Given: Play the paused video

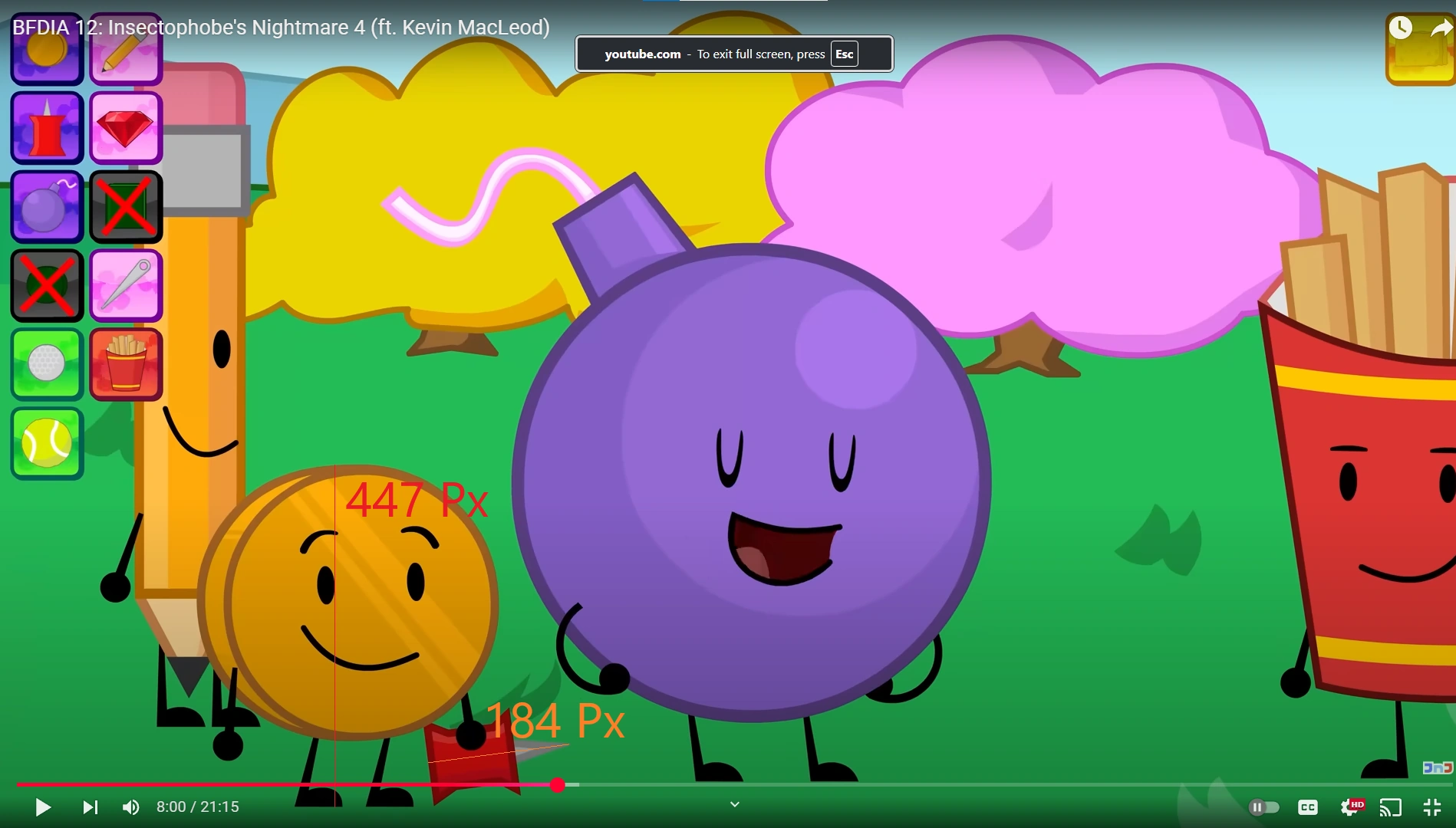Looking at the screenshot, I should click(x=43, y=807).
